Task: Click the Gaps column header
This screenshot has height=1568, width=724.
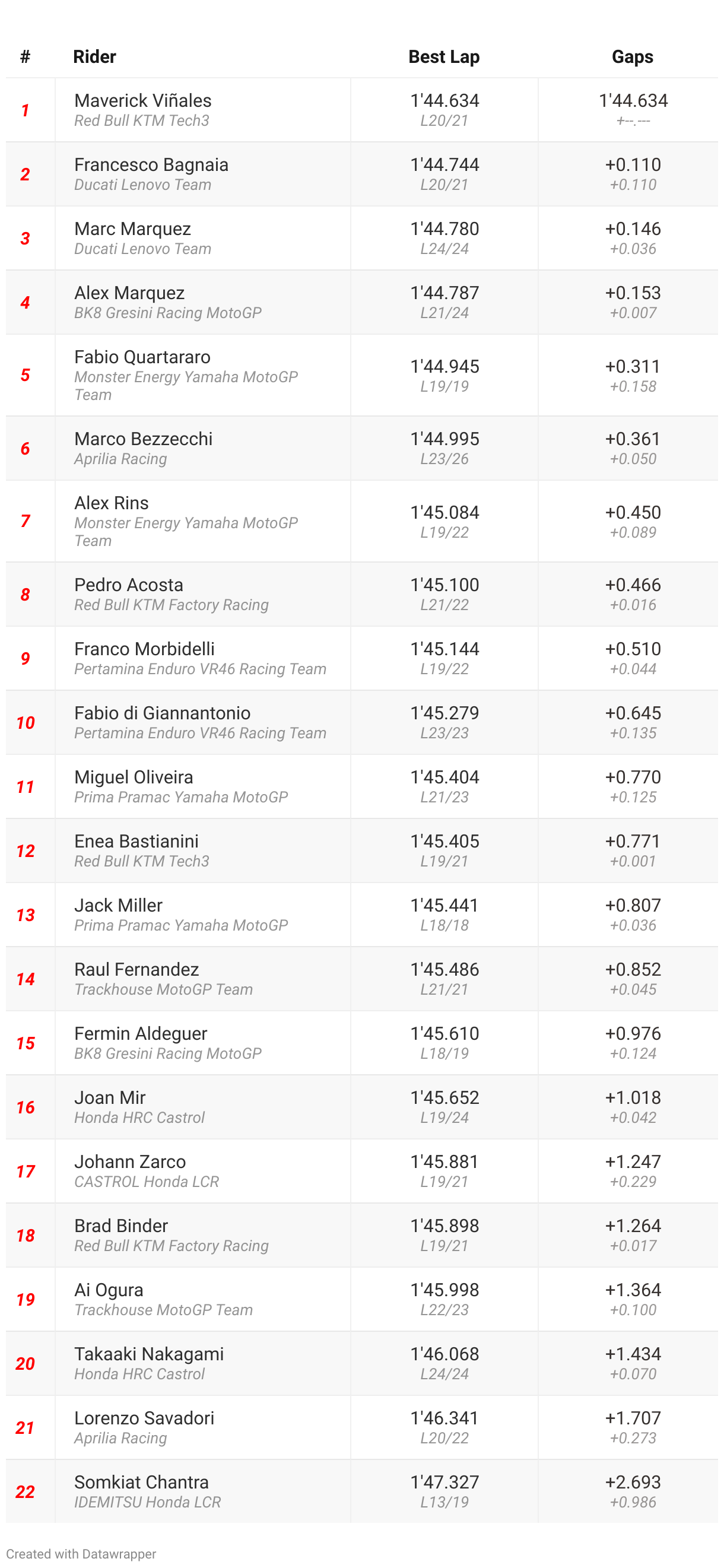Action: click(633, 56)
